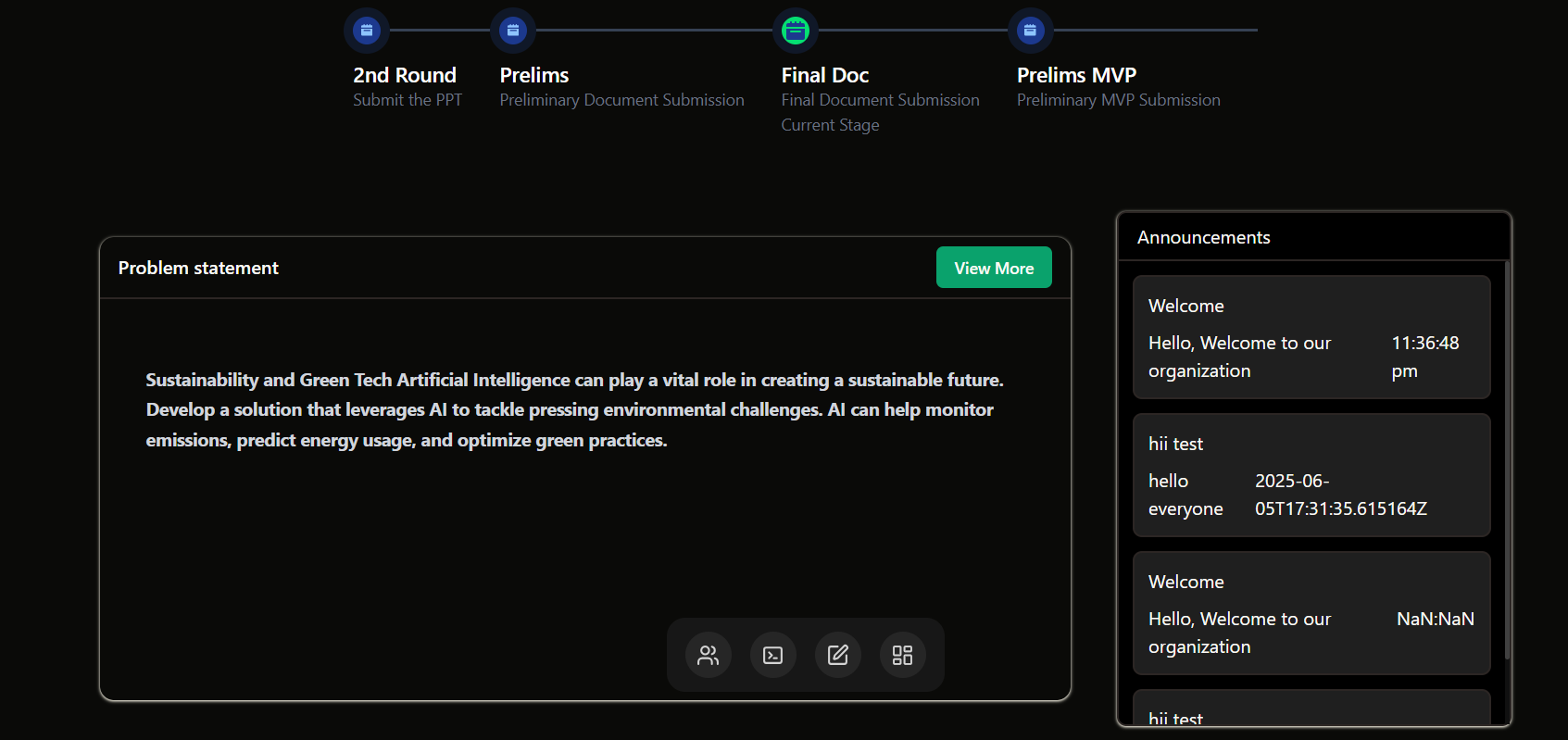
Task: Click the 'Current Stage' label
Action: (x=830, y=125)
